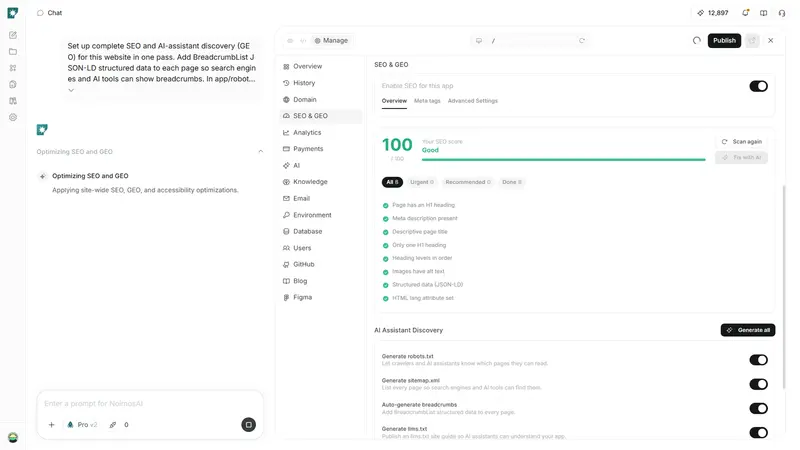Open the code view icon beside Manage

pyautogui.click(x=303, y=41)
